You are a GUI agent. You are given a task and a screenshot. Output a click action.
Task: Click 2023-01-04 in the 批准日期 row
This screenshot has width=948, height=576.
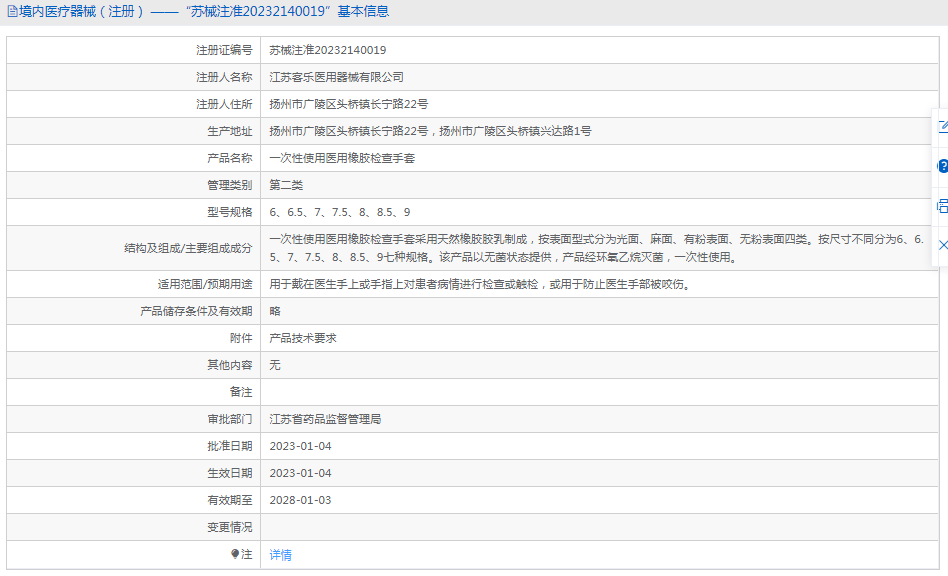point(300,446)
